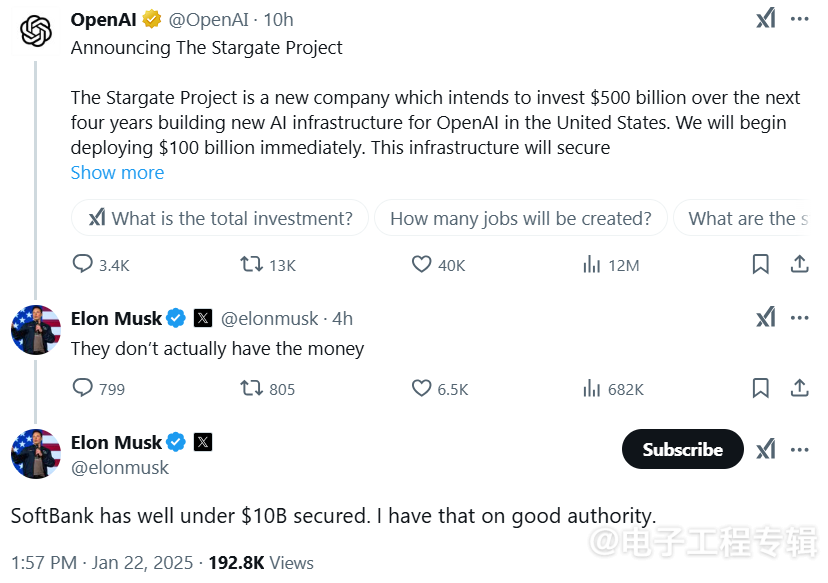The image size is (828, 583).
Task: Open Grok icon on OpenAI post
Action: click(765, 19)
